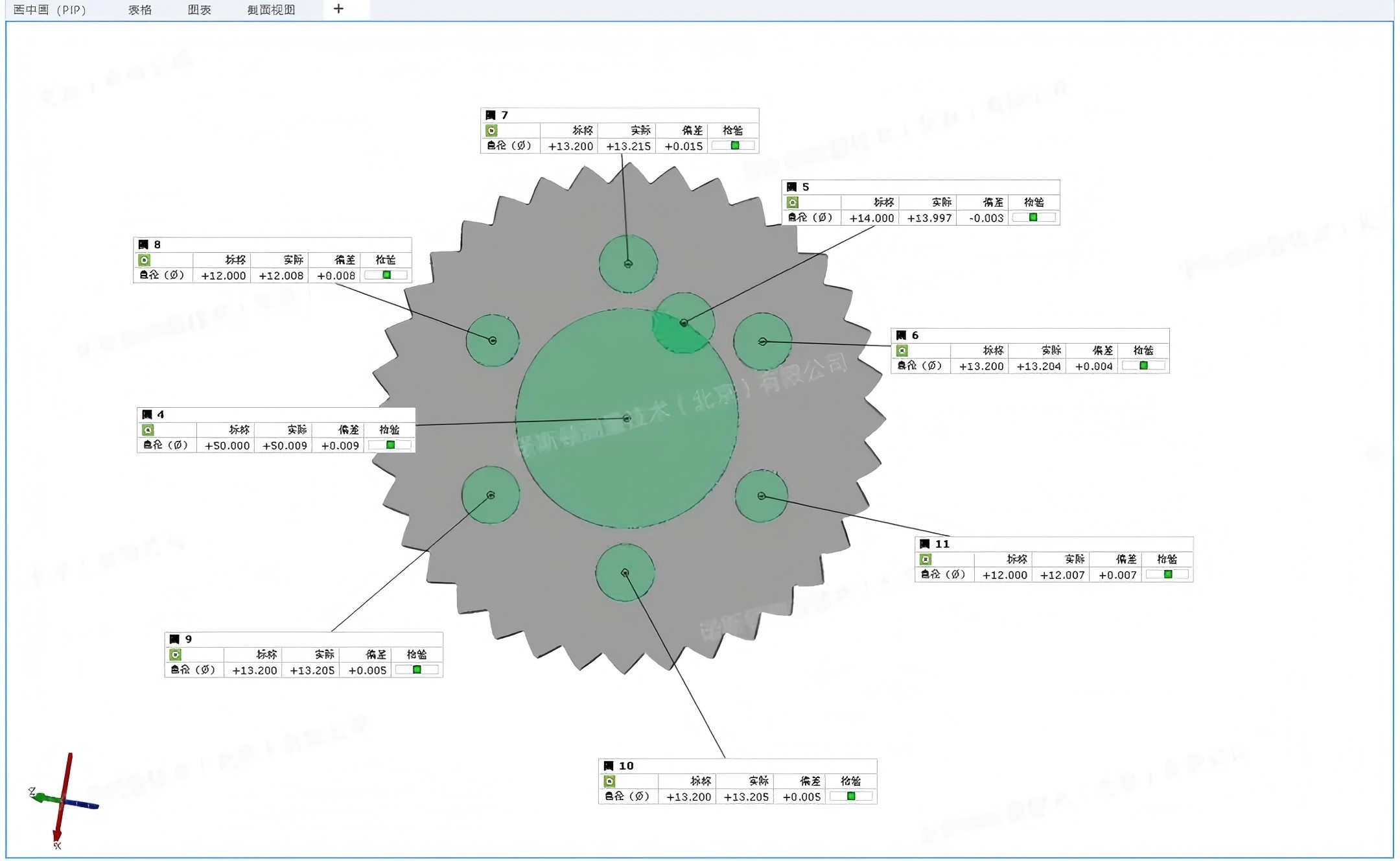Click the green circle icon in label 8
This screenshot has width=1400, height=861.
click(x=145, y=260)
